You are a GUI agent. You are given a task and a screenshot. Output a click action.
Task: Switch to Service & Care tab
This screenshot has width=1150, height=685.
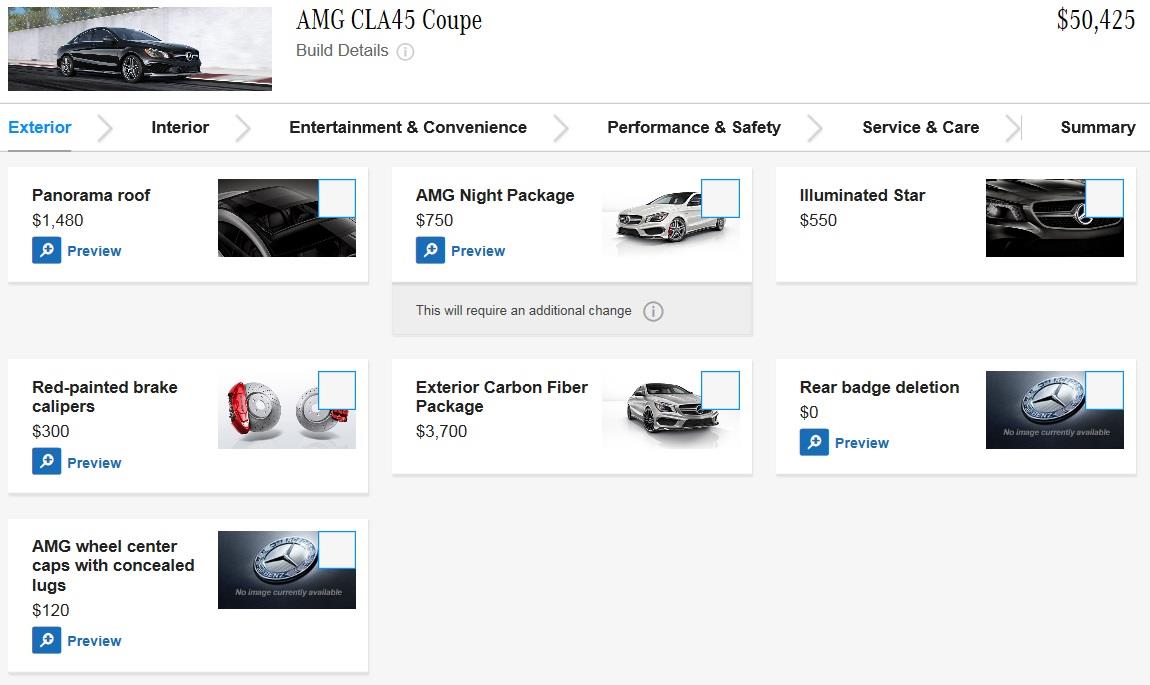(x=920, y=127)
